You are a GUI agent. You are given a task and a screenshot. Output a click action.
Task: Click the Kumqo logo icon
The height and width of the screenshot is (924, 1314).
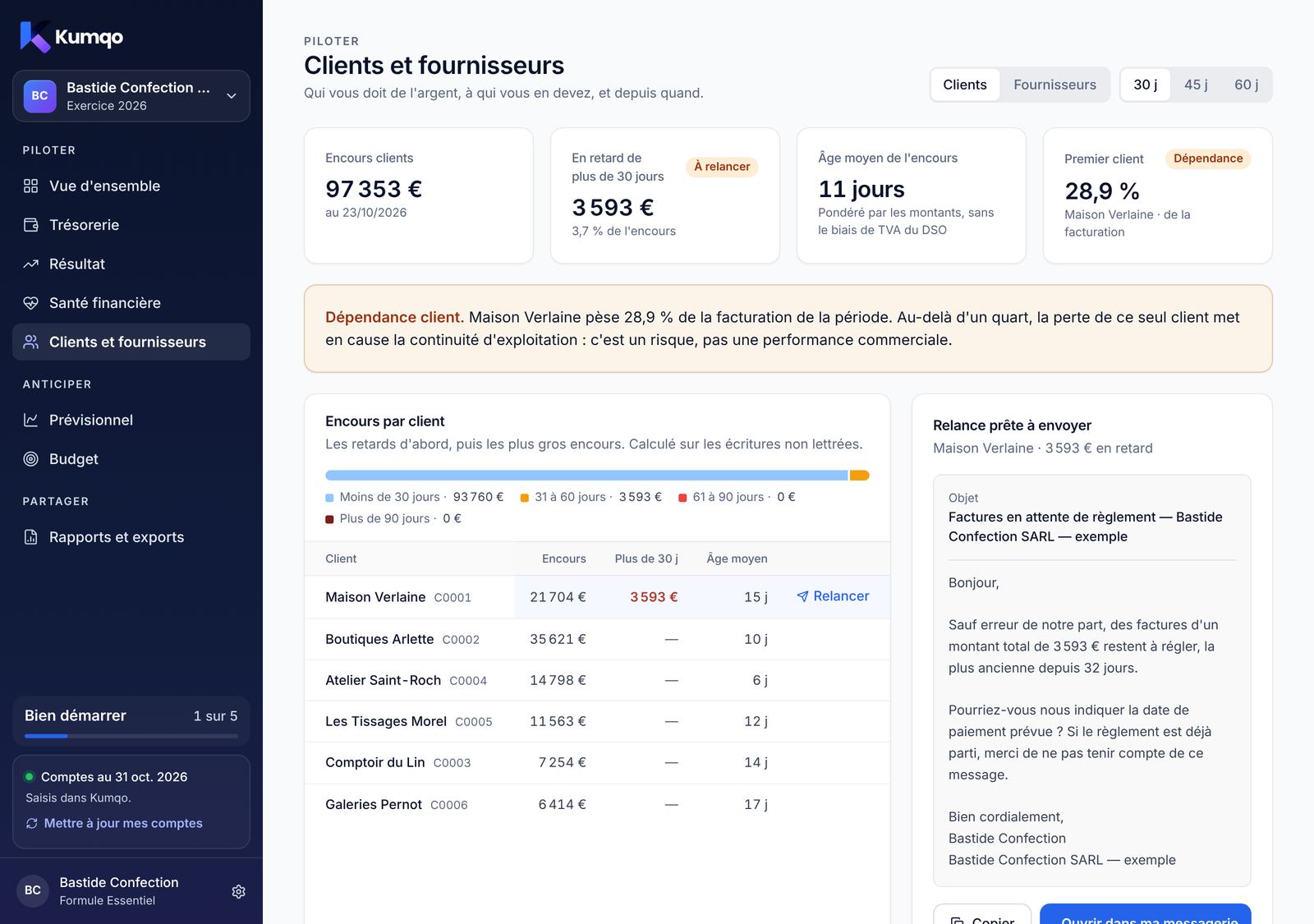click(x=35, y=37)
